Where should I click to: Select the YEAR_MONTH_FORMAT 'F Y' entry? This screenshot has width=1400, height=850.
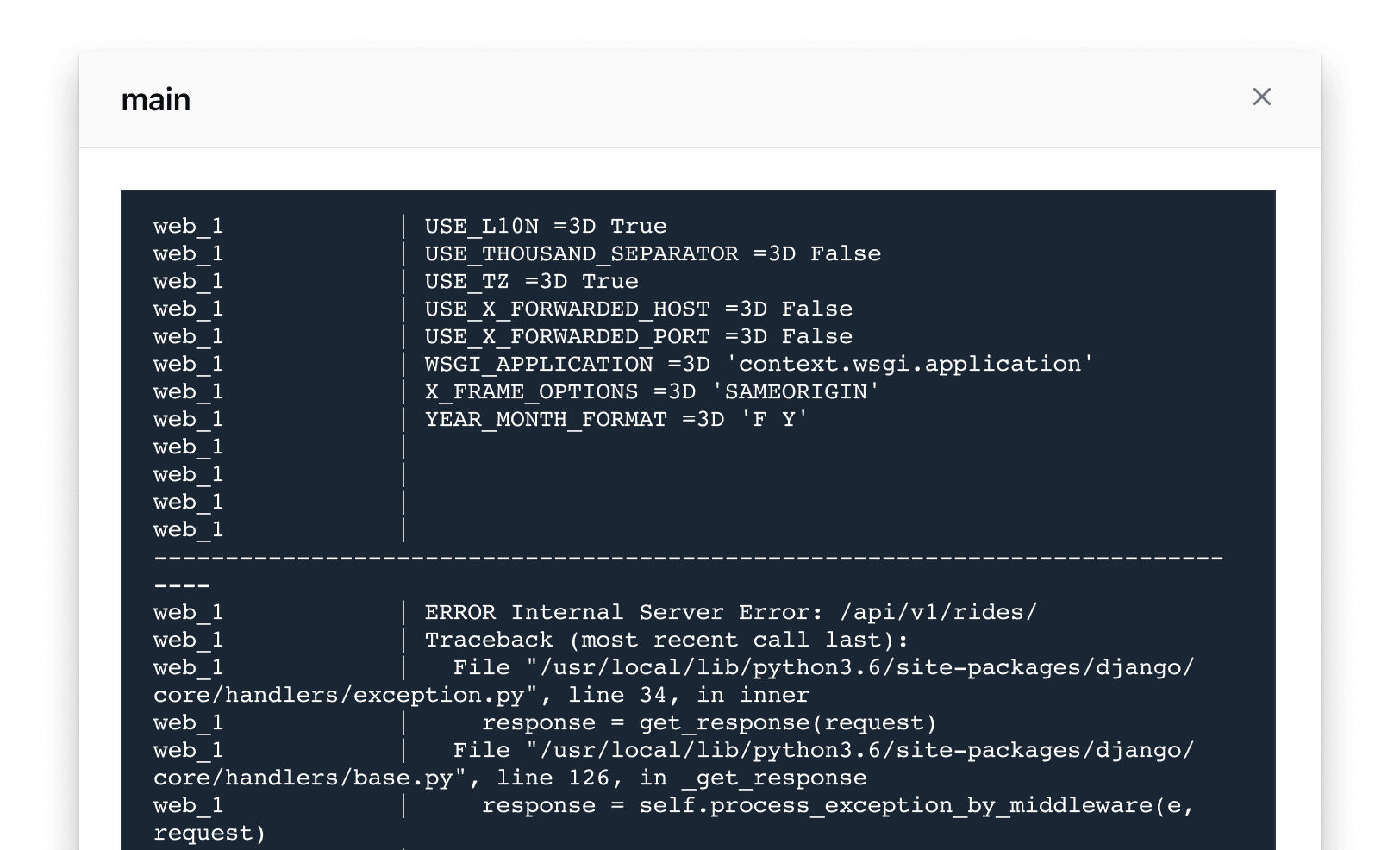click(616, 419)
